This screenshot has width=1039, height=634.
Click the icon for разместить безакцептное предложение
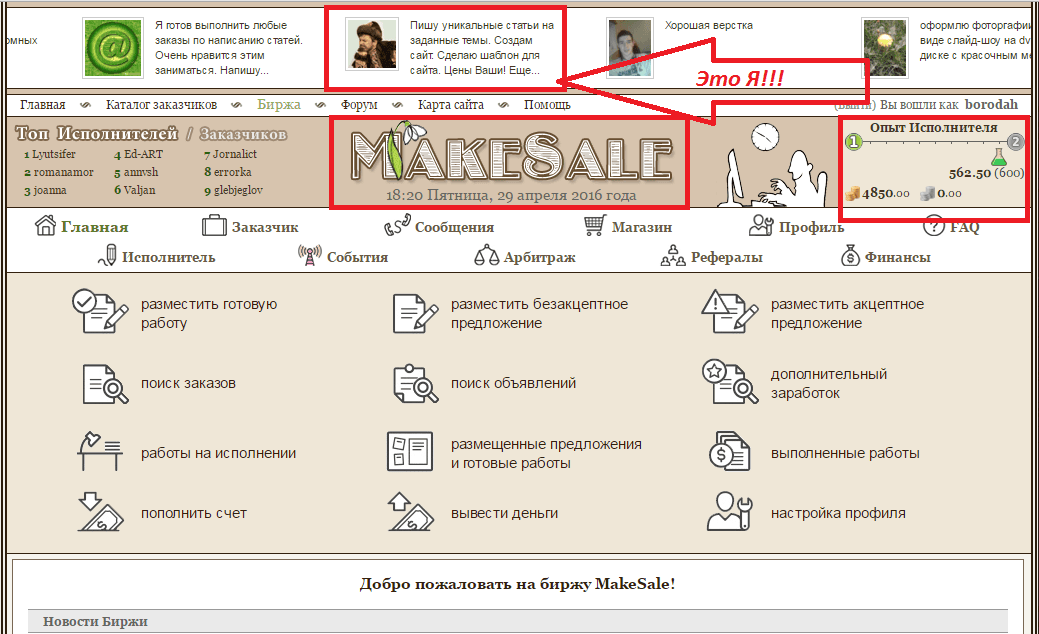tap(415, 313)
